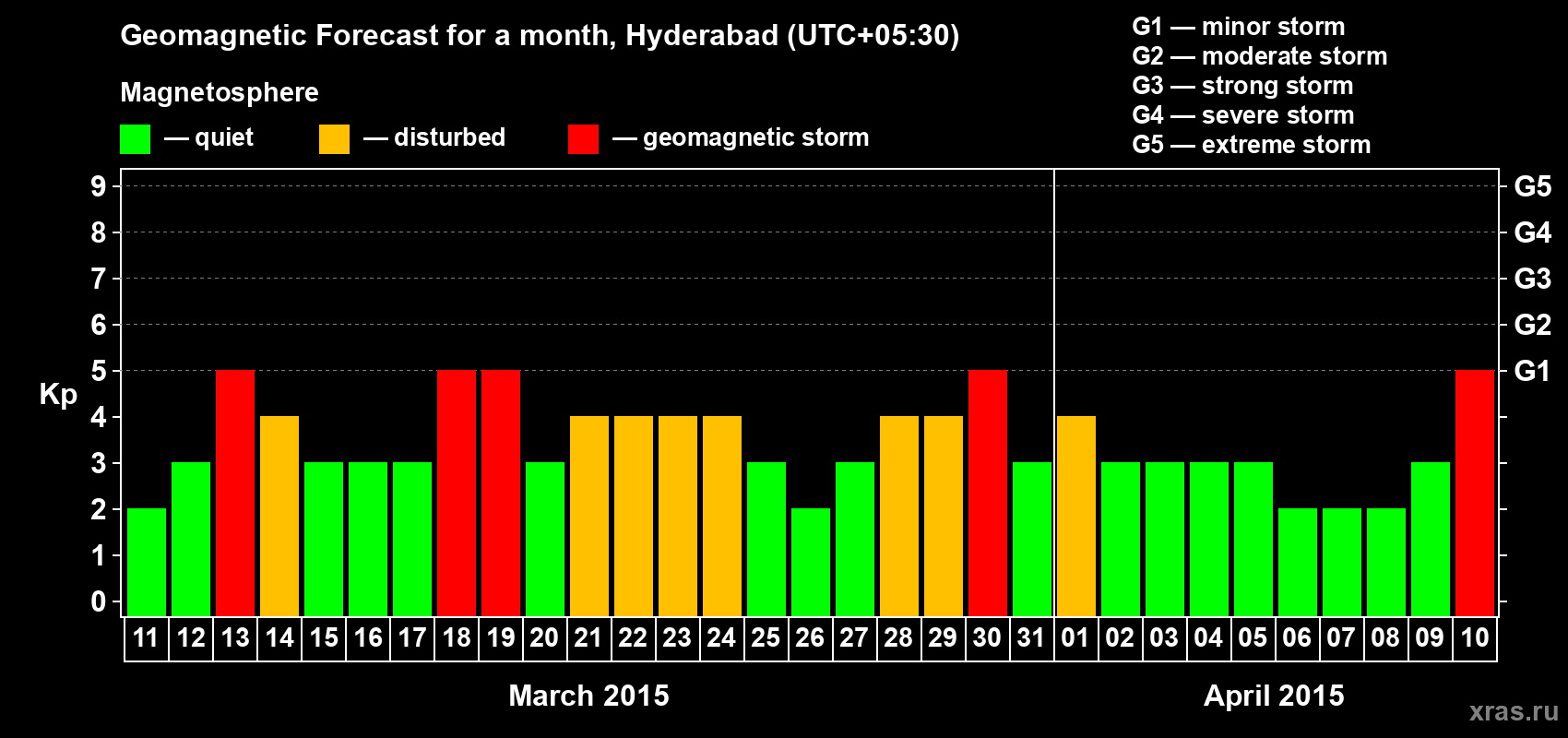Click the 'Kp' axis title
This screenshot has width=1568, height=738.
point(58,395)
